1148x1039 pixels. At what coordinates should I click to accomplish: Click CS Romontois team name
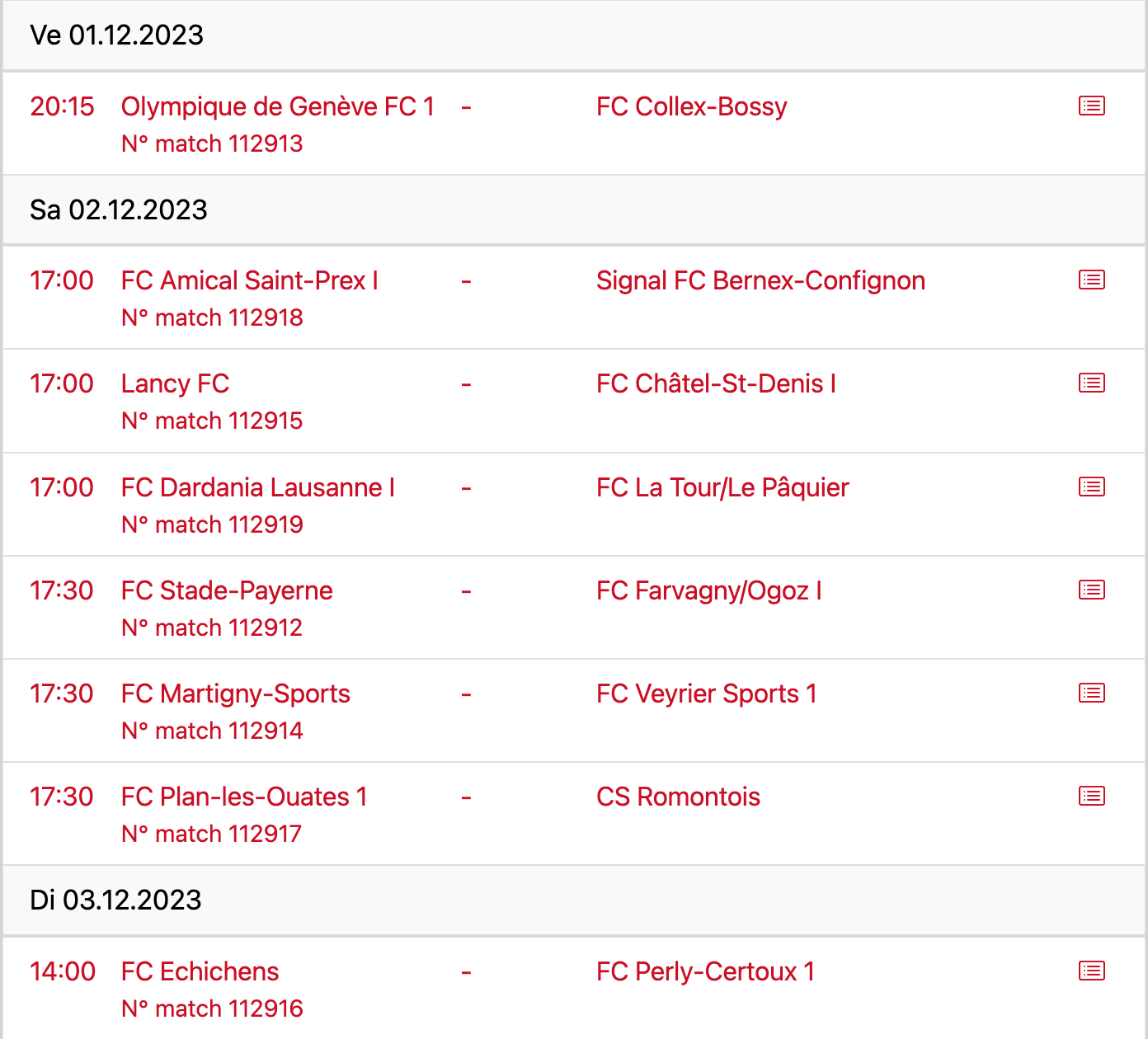pos(678,797)
